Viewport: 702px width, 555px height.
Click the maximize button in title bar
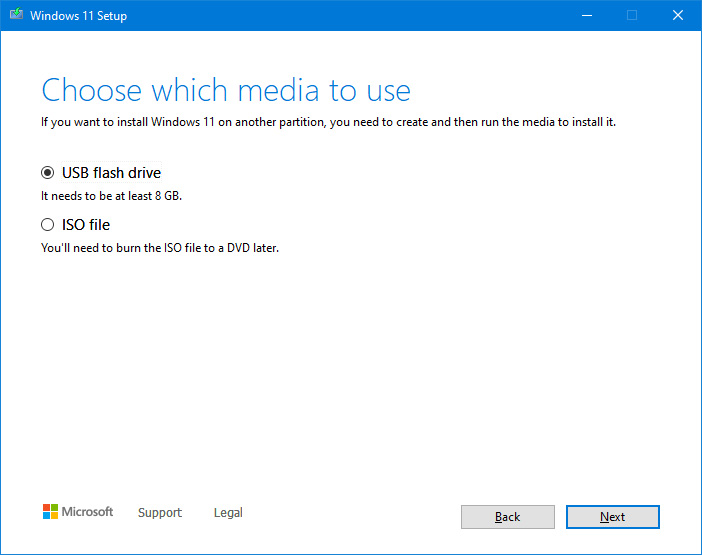(632, 15)
